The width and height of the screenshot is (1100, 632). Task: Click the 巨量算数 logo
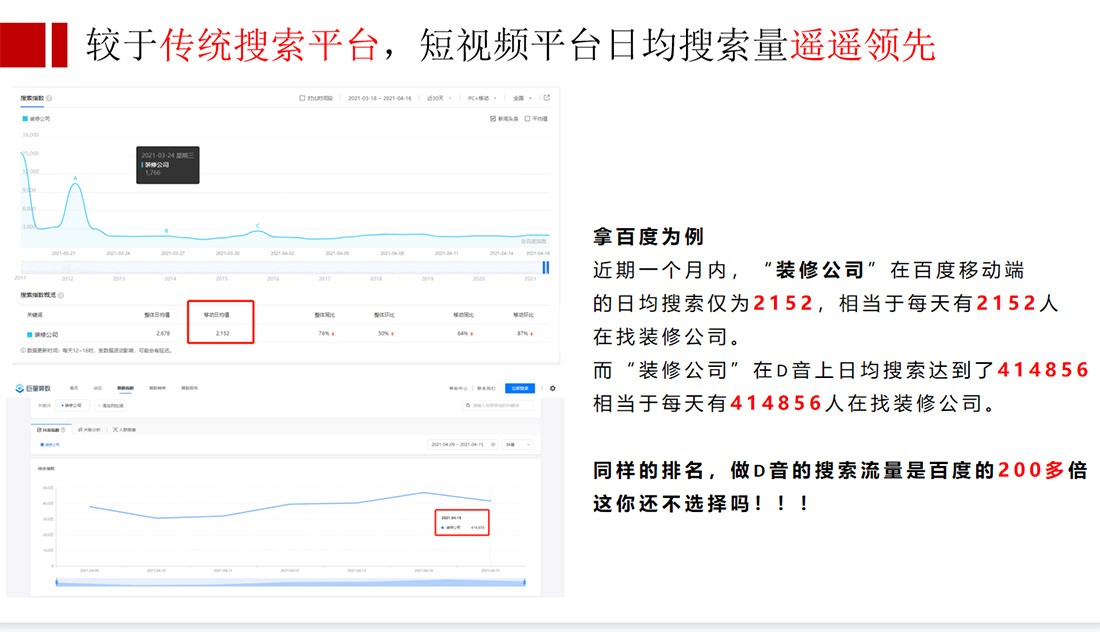32,388
